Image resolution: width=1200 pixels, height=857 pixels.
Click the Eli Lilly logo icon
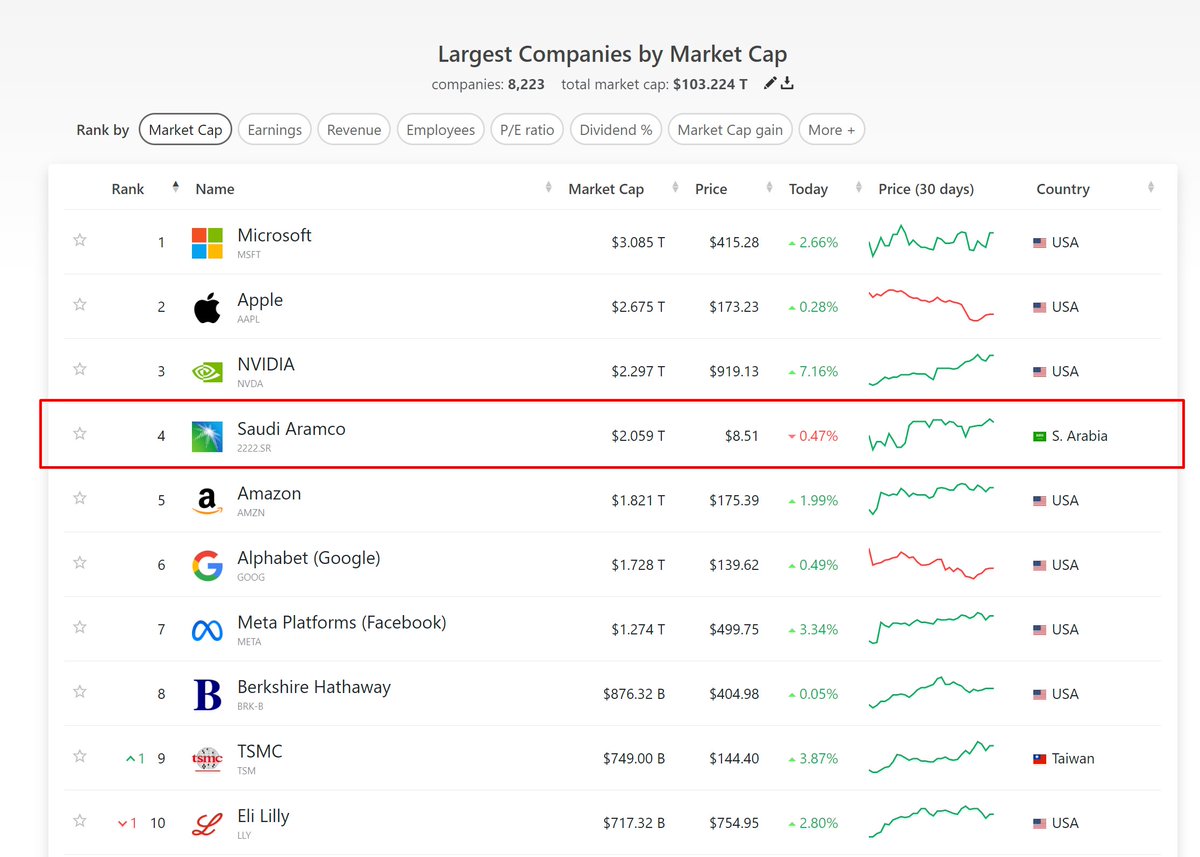point(207,823)
